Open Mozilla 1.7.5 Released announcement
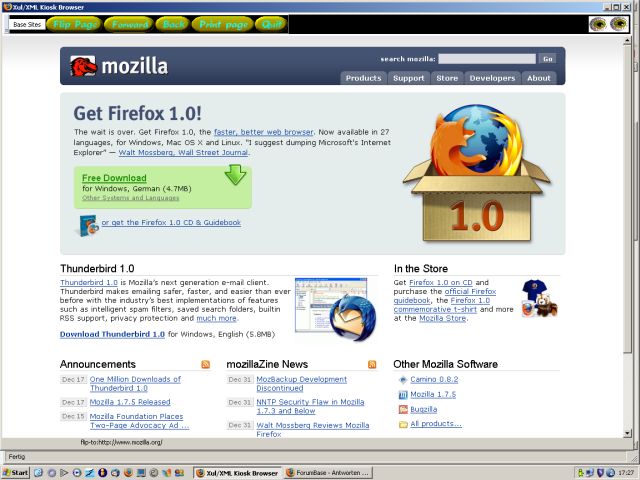Image resolution: width=640 pixels, height=480 pixels. (130, 402)
